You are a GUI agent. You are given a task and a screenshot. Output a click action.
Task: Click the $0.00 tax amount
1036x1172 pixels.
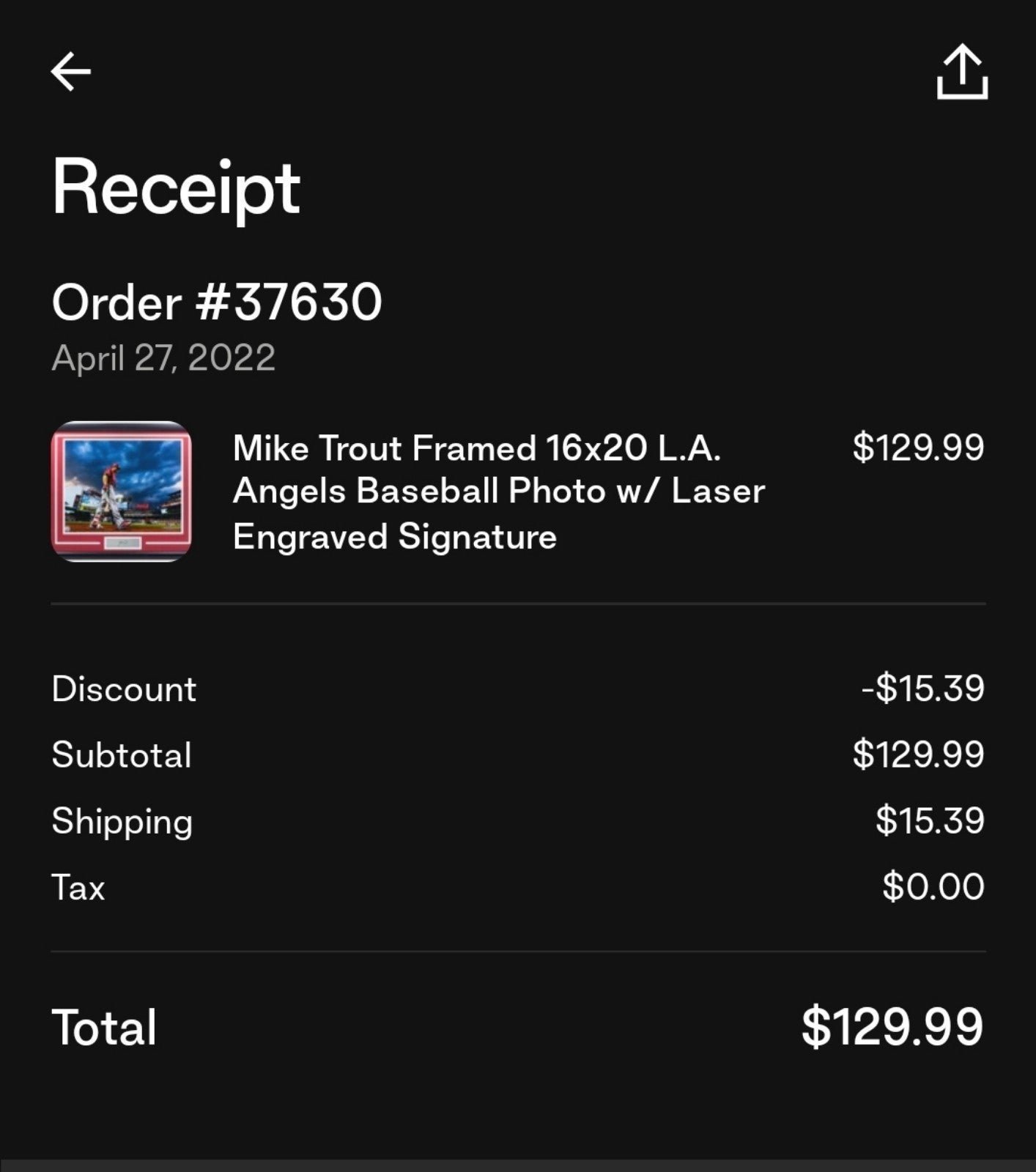pyautogui.click(x=933, y=886)
